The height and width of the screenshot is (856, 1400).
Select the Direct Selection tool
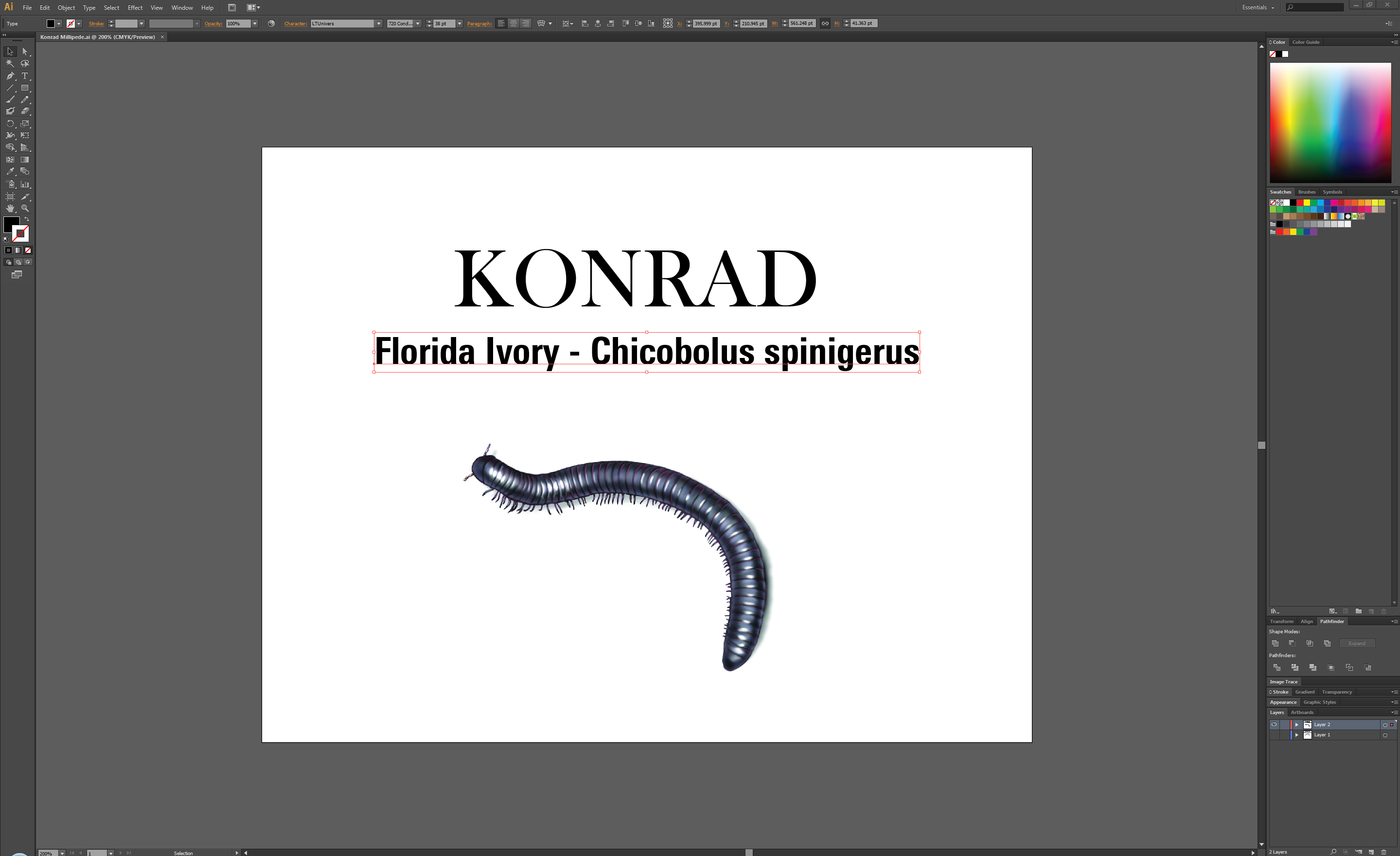[x=25, y=51]
